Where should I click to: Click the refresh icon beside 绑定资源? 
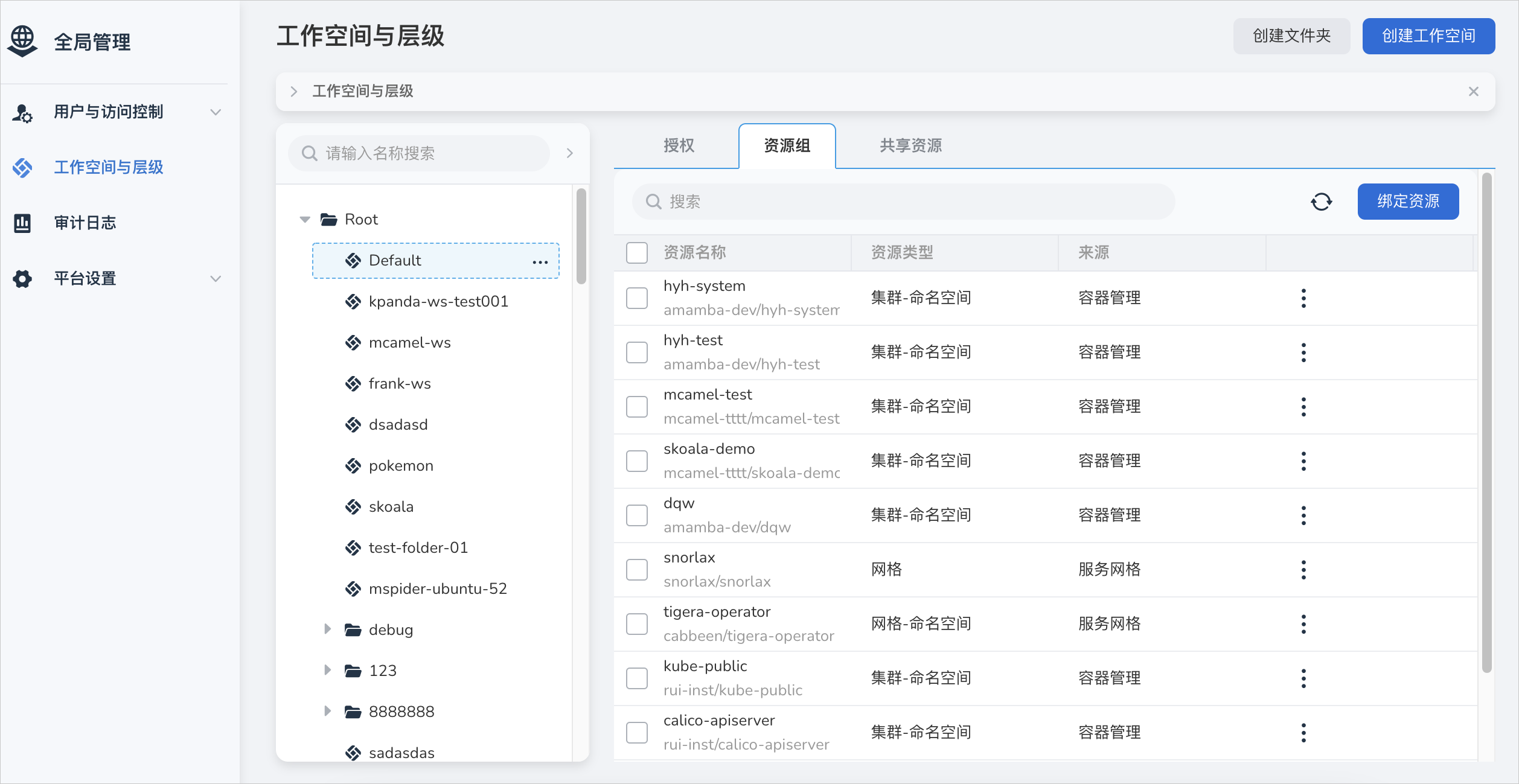click(x=1321, y=202)
